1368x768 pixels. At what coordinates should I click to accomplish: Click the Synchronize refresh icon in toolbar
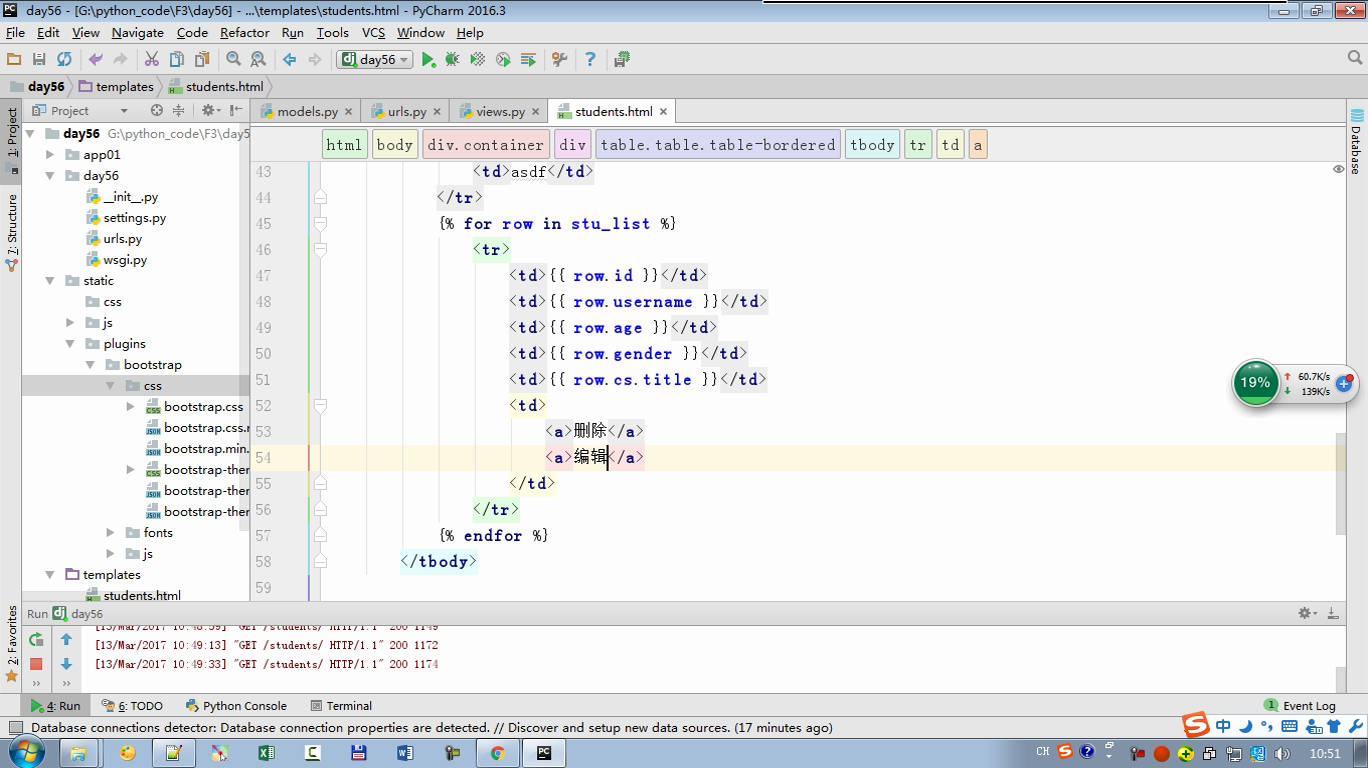click(x=64, y=60)
